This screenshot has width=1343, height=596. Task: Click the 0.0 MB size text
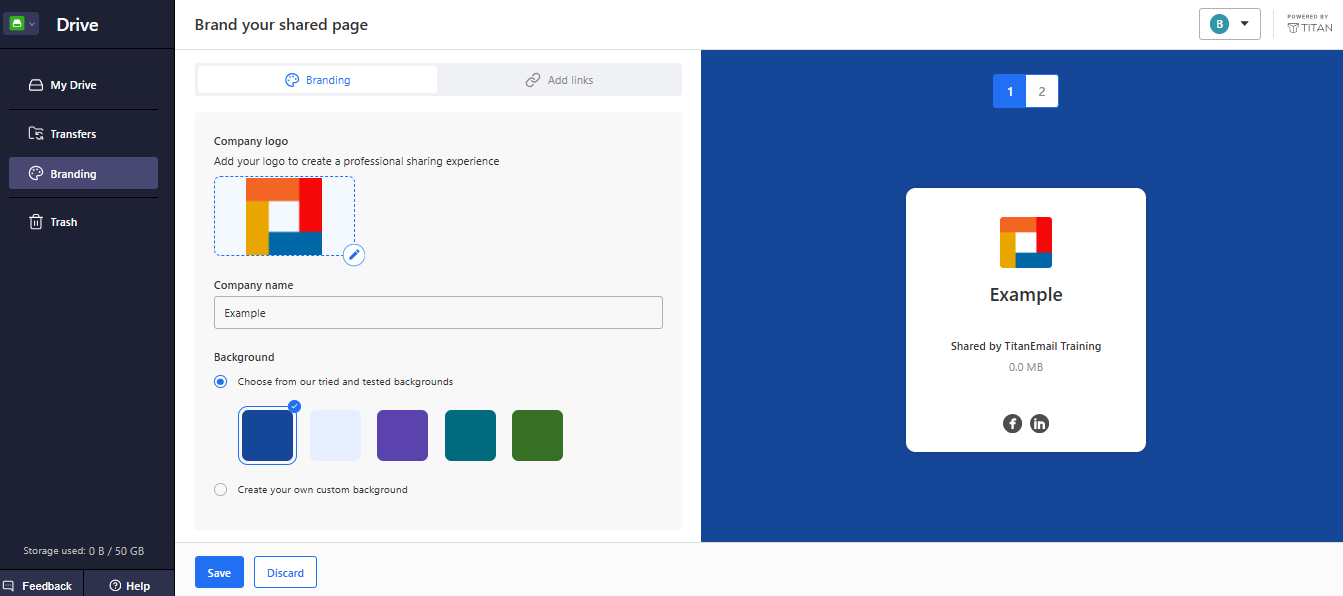[1026, 367]
